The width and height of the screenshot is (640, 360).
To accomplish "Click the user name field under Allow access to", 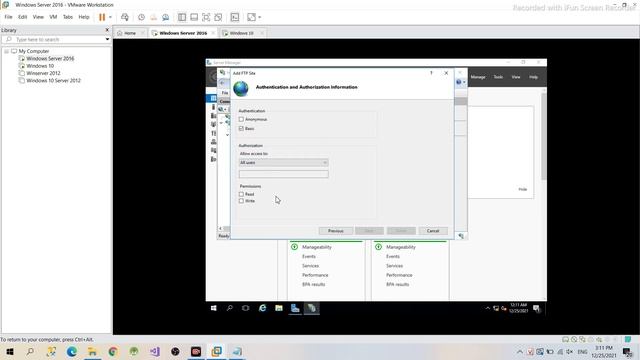I will [x=284, y=174].
